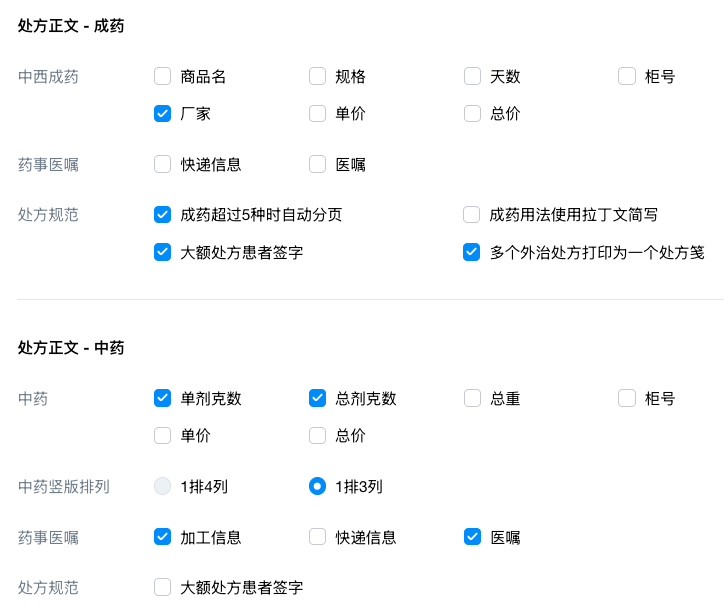This screenshot has width=724, height=608.
Task: Disable the 总剂克数 checkbox
Action: [x=317, y=398]
